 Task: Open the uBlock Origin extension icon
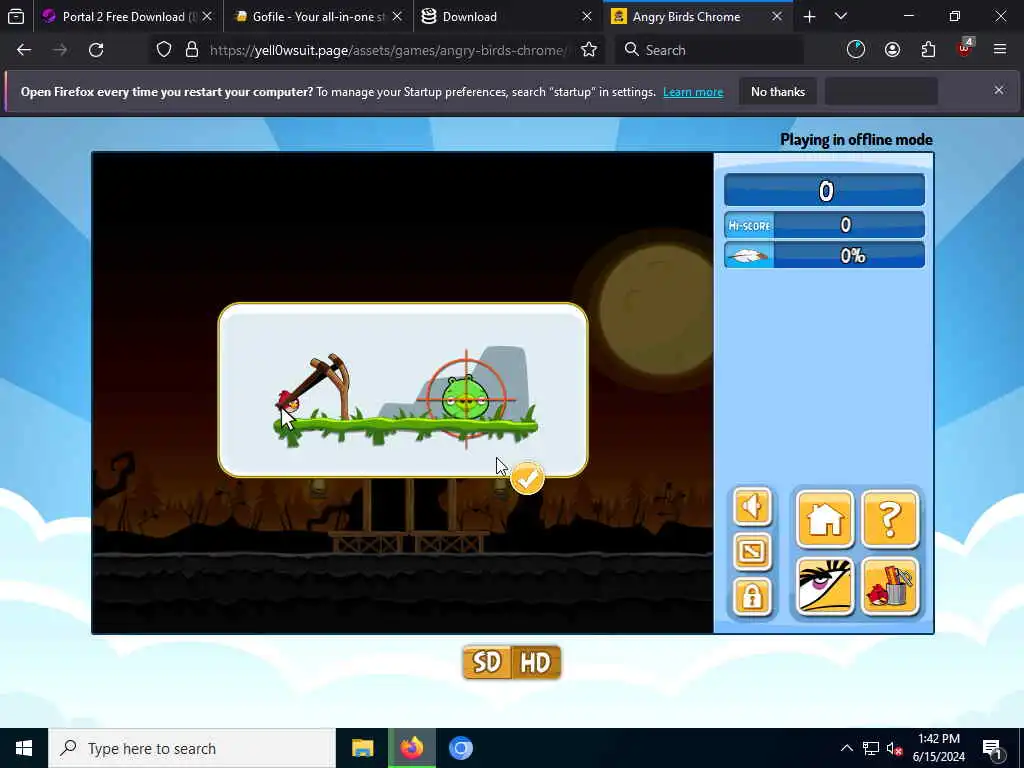(x=964, y=48)
